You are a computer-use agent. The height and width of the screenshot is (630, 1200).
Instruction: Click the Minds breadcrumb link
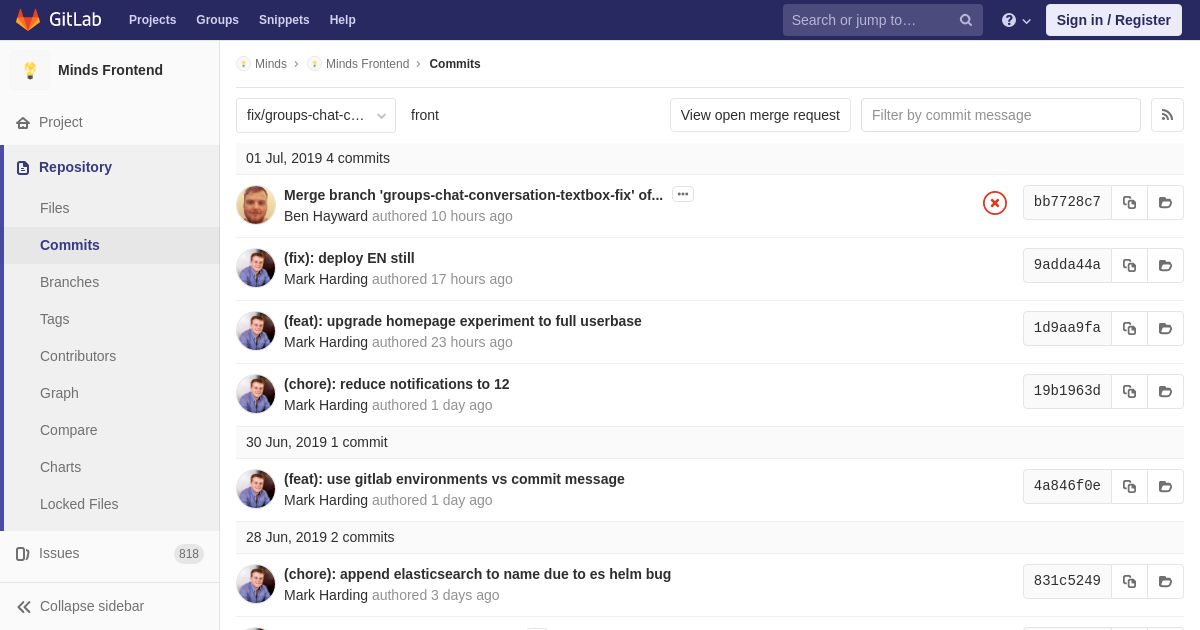click(262, 64)
